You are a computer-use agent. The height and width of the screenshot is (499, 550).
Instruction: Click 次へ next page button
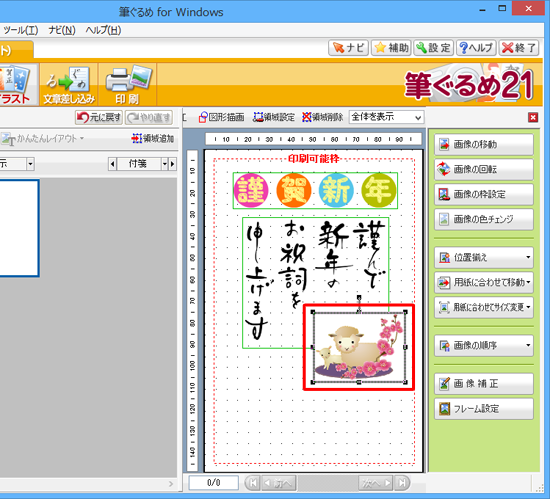pyautogui.click(x=376, y=483)
